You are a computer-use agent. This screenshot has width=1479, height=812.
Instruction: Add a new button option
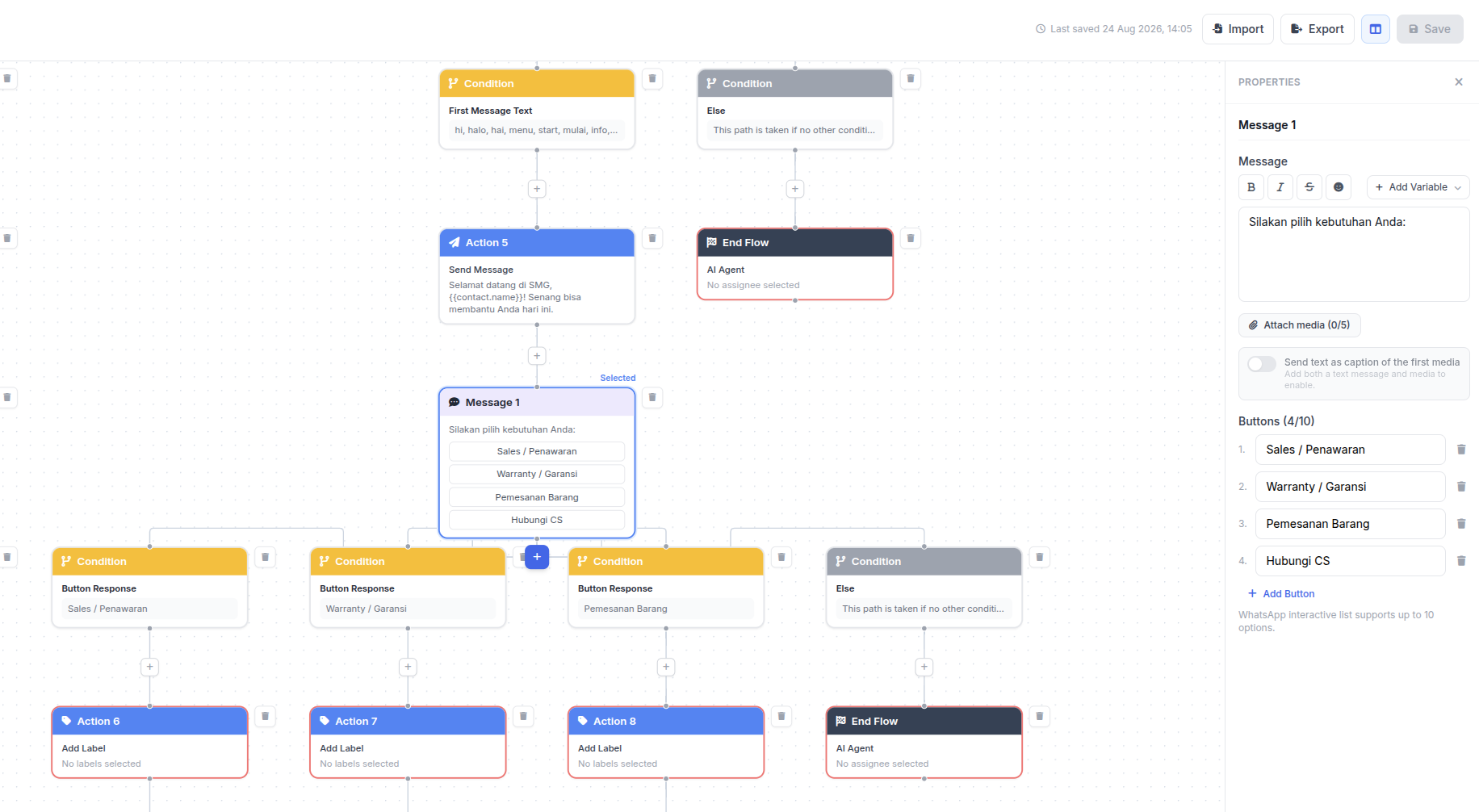point(1281,593)
